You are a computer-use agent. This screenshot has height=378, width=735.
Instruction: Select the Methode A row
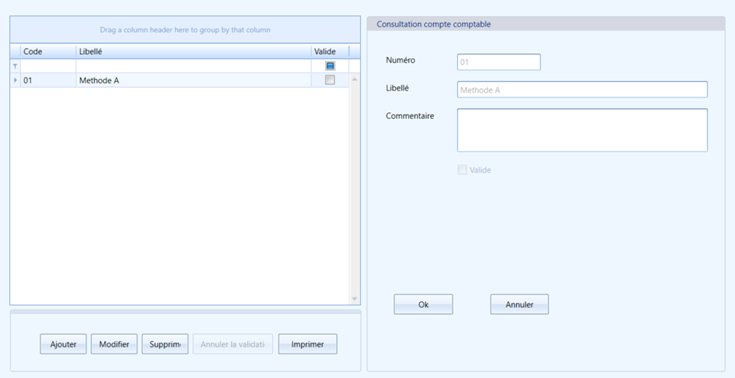tap(180, 80)
